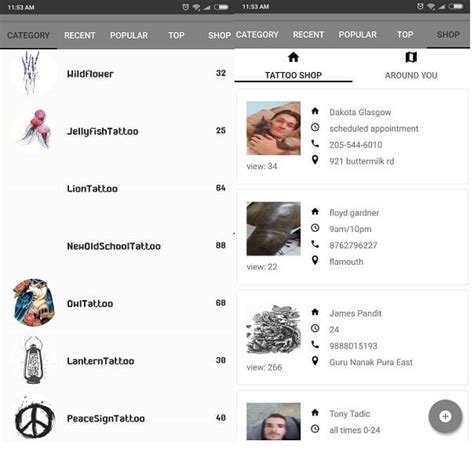Tap home icon beside Tony Tadic
This screenshot has width=474, height=470.
coord(315,413)
